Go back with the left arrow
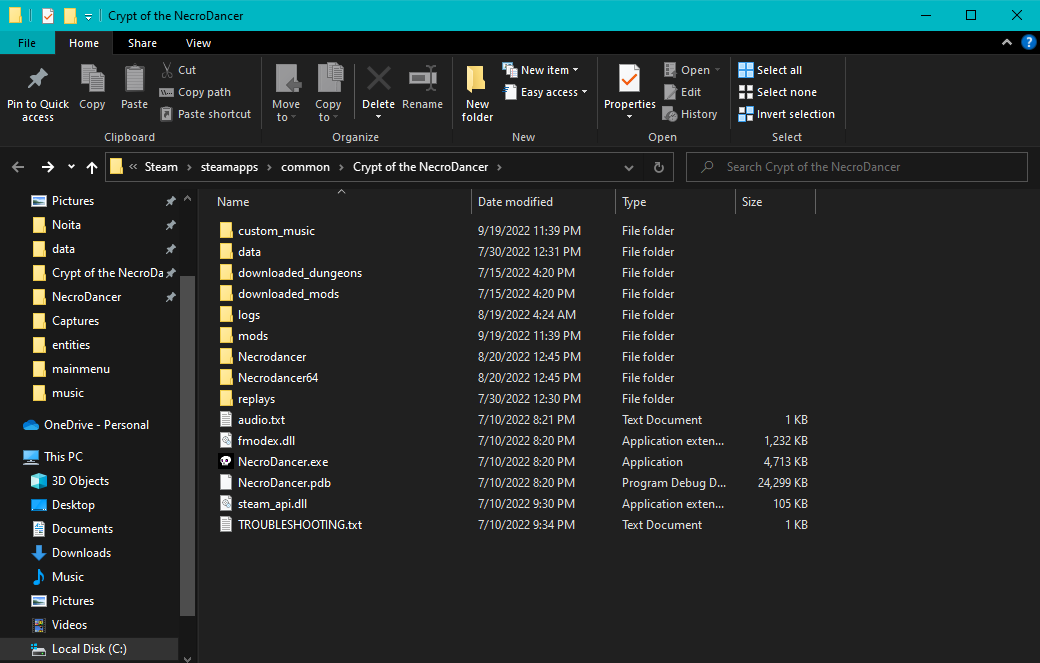This screenshot has width=1040, height=663. coord(18,167)
